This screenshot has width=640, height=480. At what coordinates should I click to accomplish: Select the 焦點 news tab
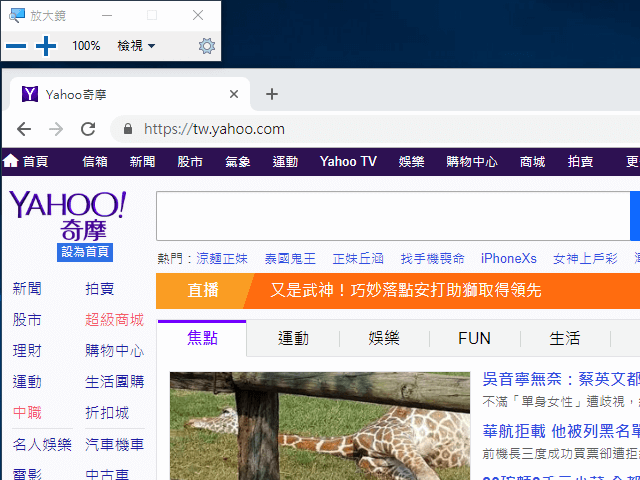pos(202,338)
